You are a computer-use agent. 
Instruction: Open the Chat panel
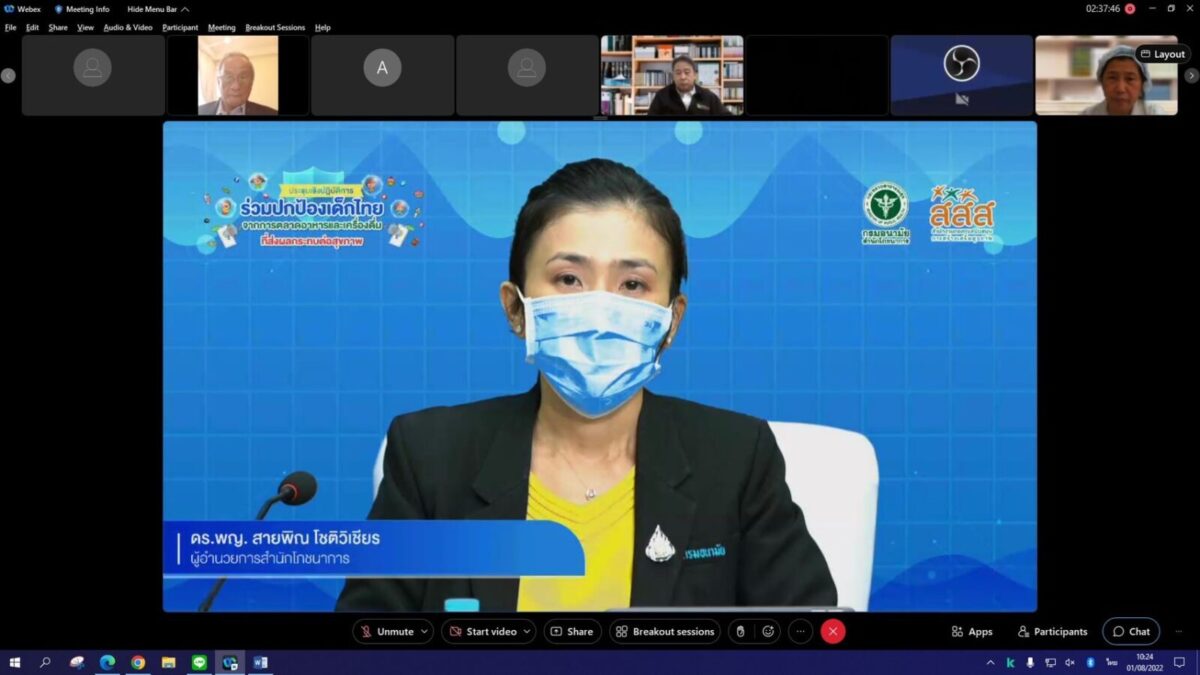click(x=1131, y=632)
